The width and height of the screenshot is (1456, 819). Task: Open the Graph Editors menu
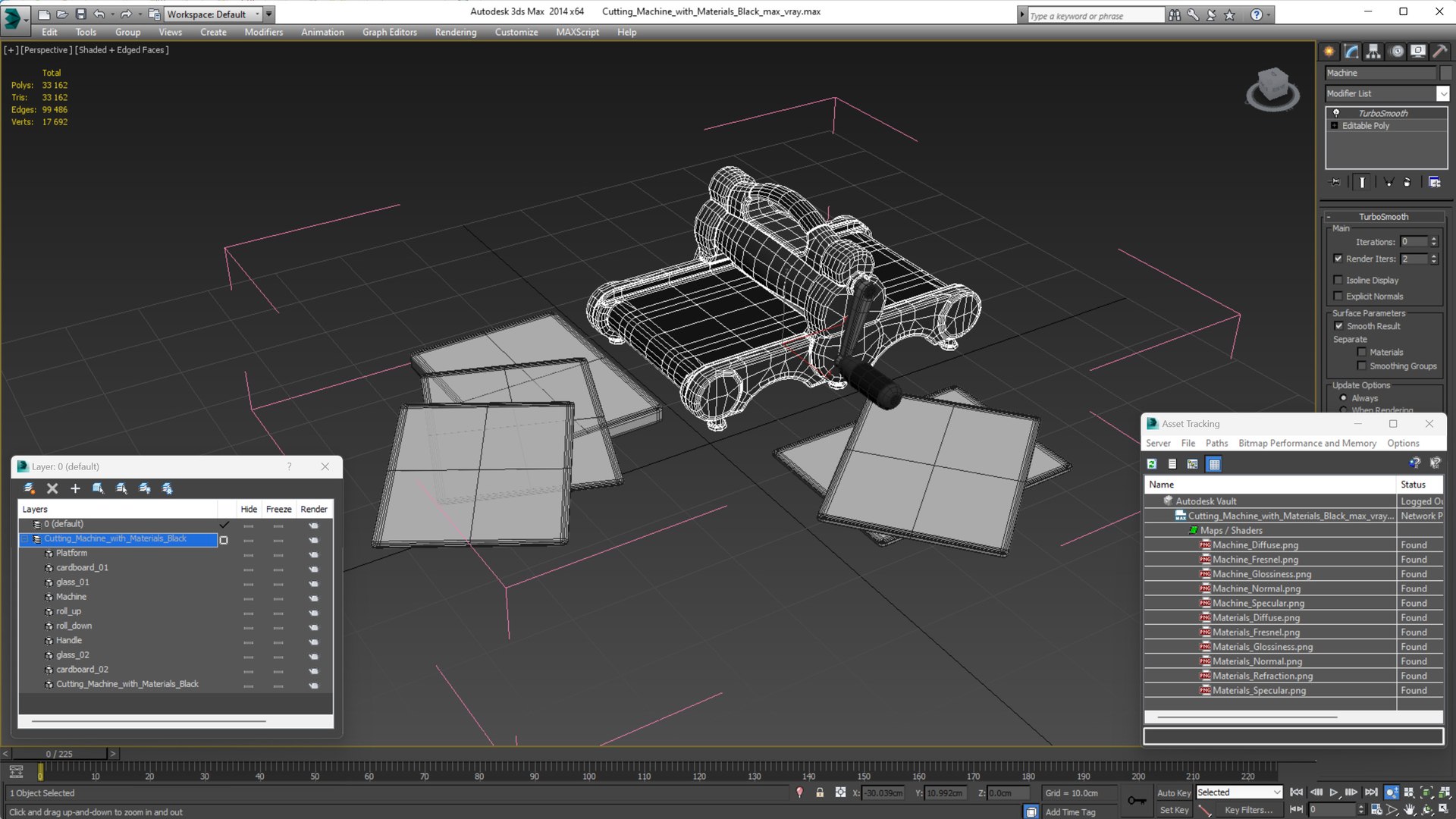click(x=389, y=32)
